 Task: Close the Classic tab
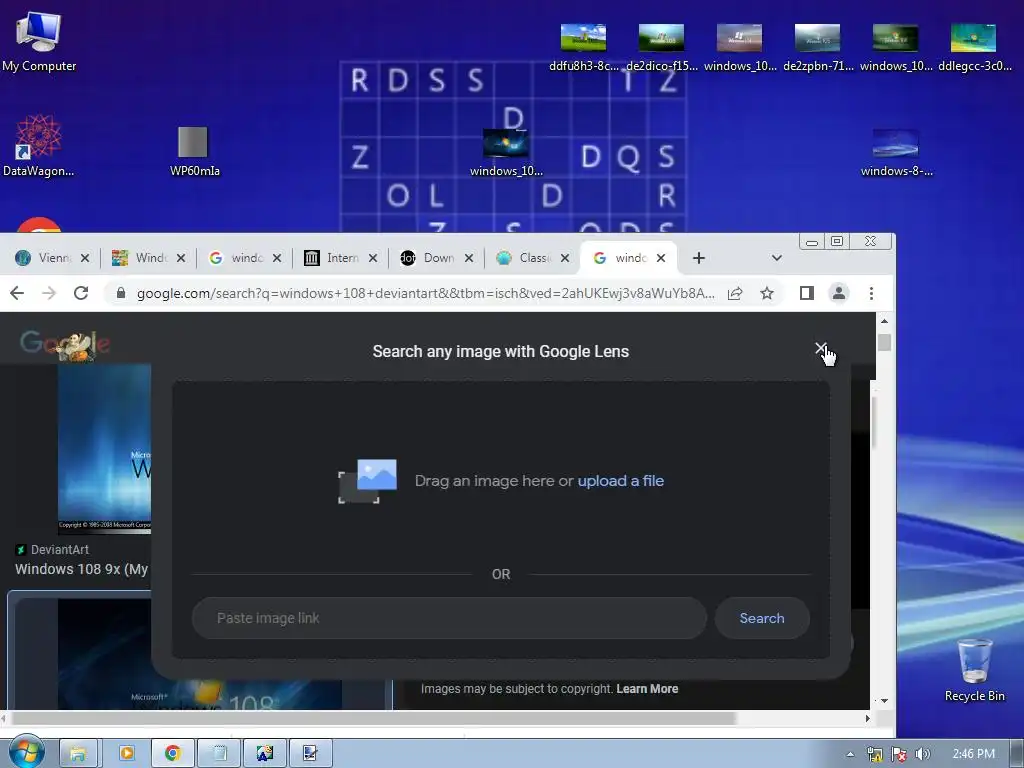coord(565,258)
